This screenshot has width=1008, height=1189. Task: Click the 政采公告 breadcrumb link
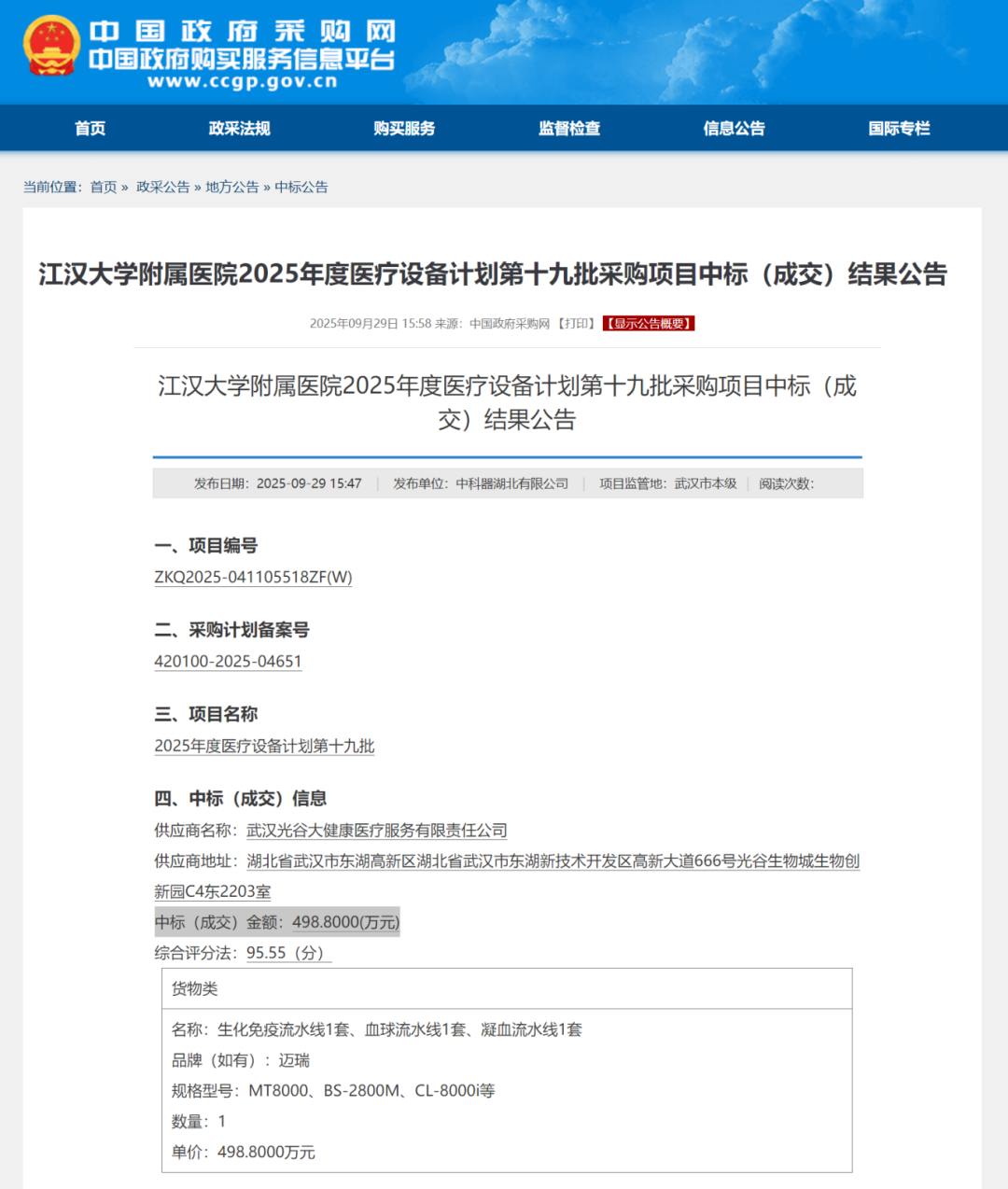coord(162,187)
